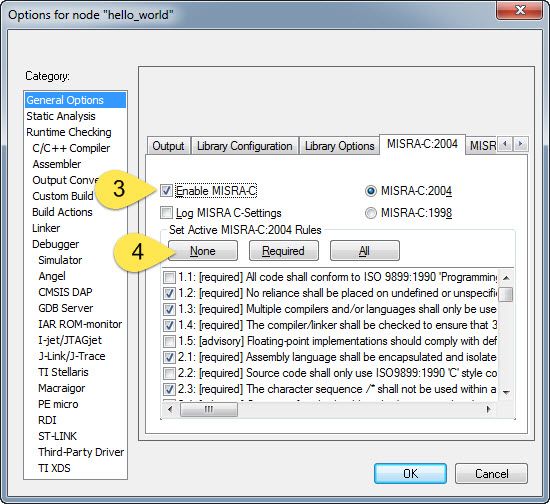Confirm with the OK button
Screen dimensions: 550x504
click(x=410, y=473)
